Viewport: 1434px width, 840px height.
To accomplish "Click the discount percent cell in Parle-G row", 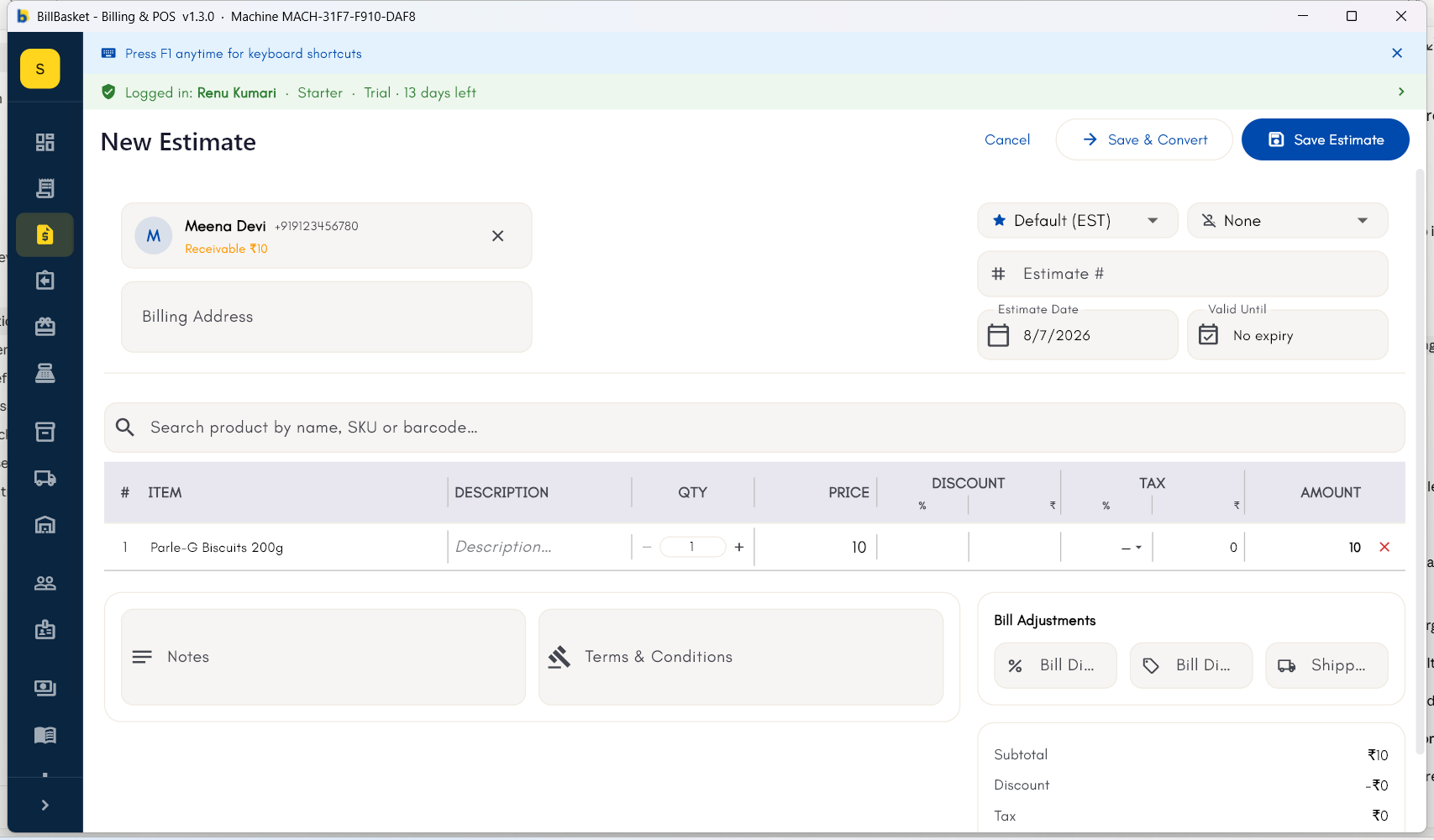I will (922, 548).
